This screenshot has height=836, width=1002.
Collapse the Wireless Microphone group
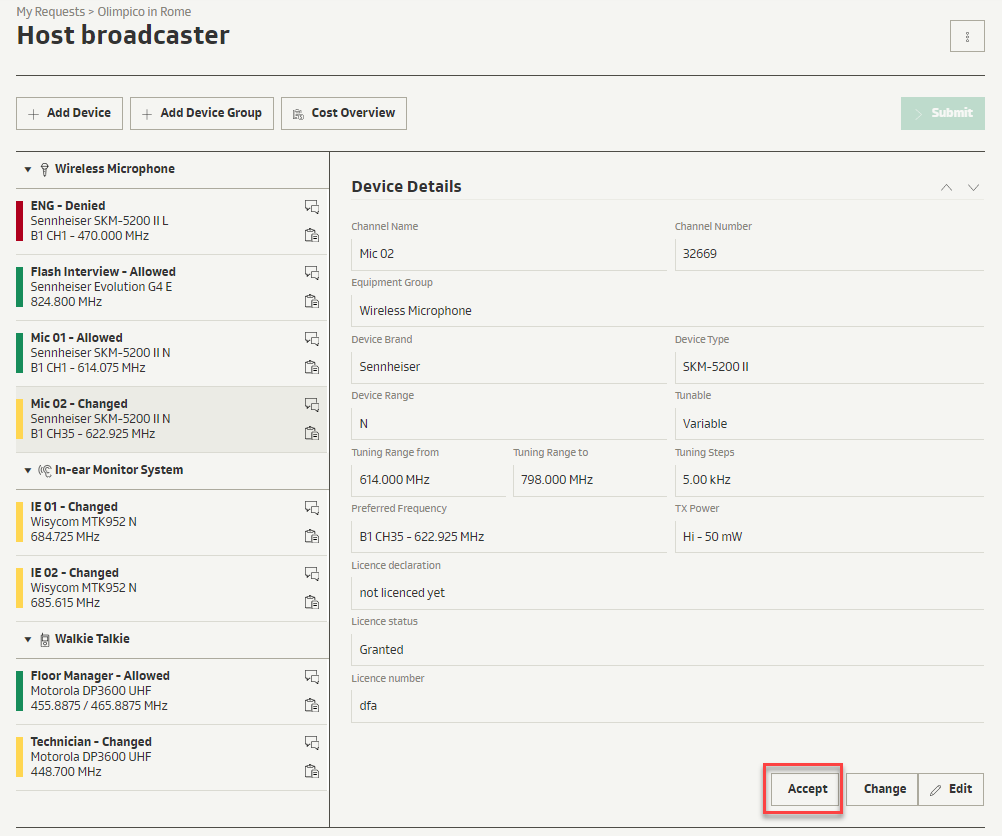click(x=28, y=170)
